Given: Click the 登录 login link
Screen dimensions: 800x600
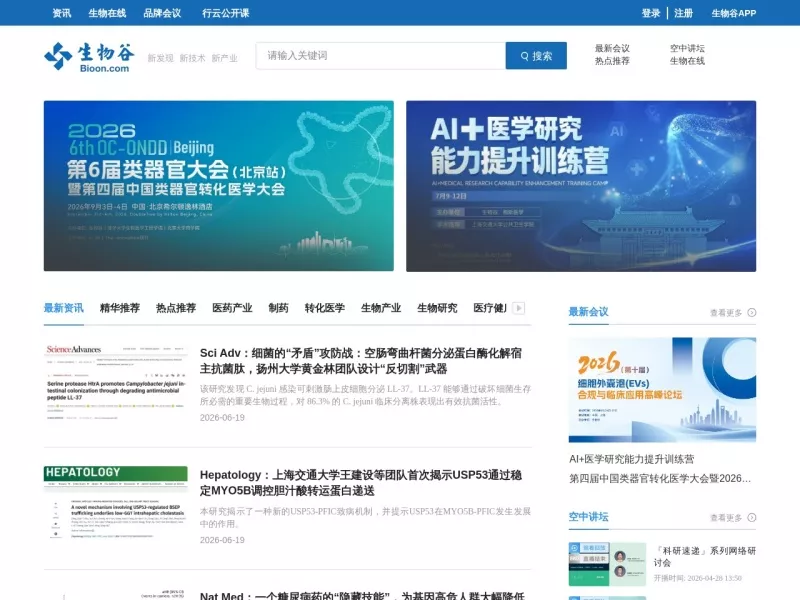Looking at the screenshot, I should point(651,13).
